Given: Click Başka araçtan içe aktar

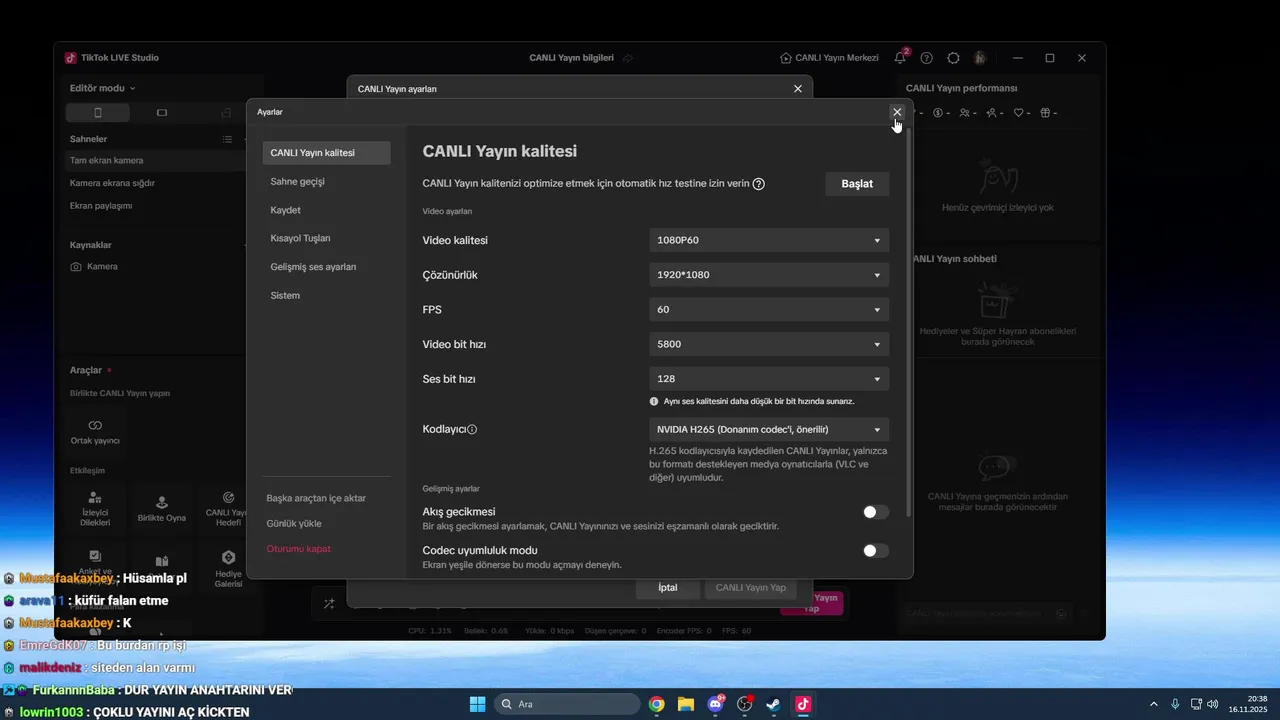Looking at the screenshot, I should (316, 498).
